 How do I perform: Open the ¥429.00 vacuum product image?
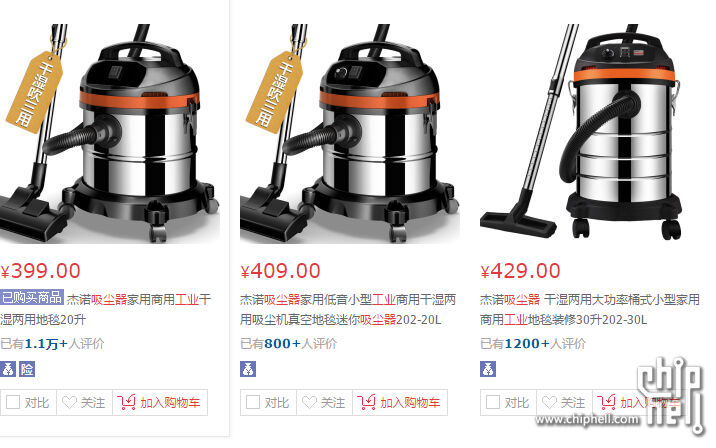[x=590, y=134]
